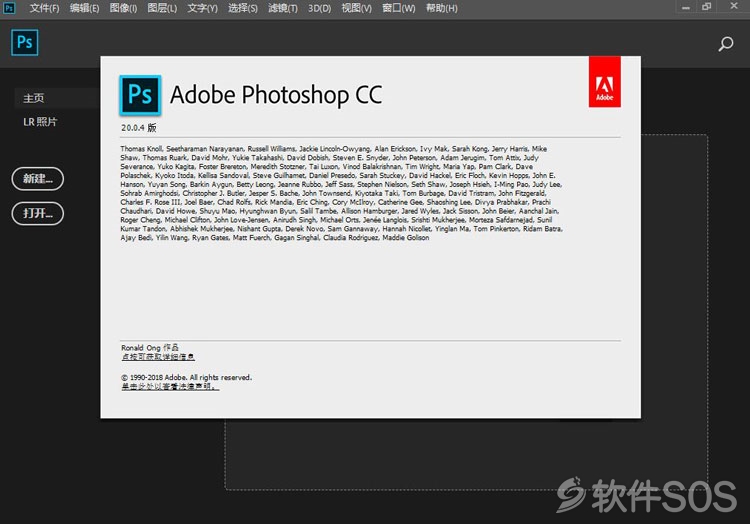Screen dimensions: 750x524
Task: Open the 滤镜(T) menu
Action: tap(283, 8)
